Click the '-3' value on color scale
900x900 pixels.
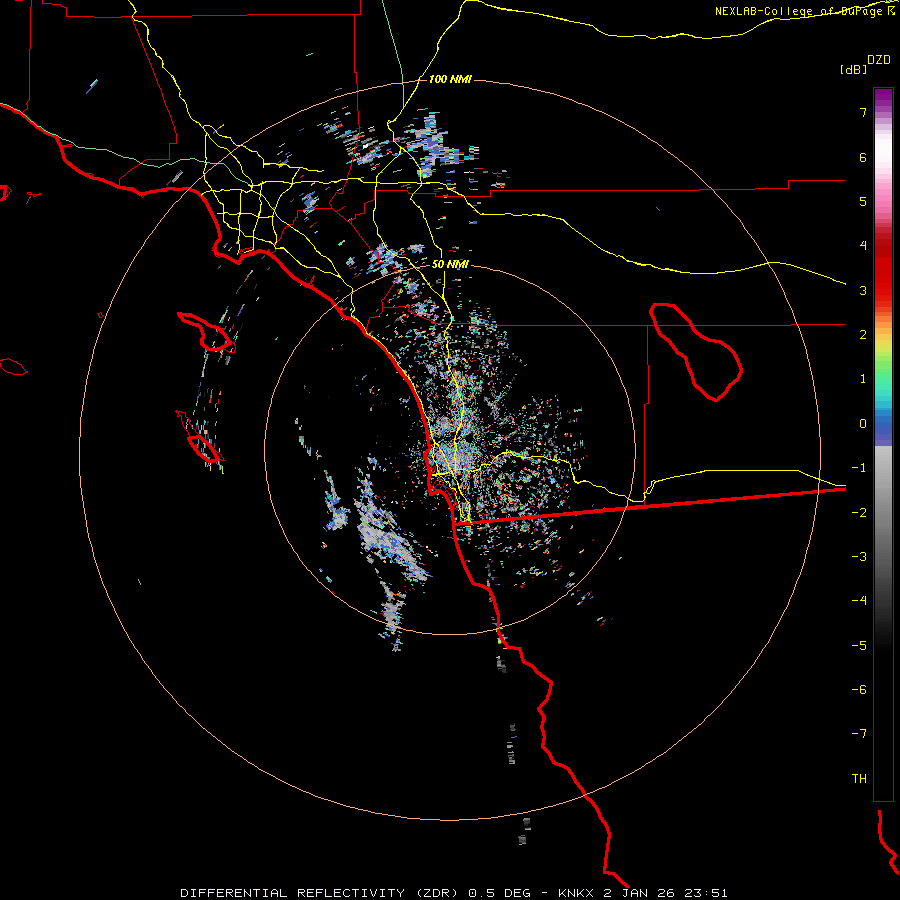pyautogui.click(x=859, y=557)
